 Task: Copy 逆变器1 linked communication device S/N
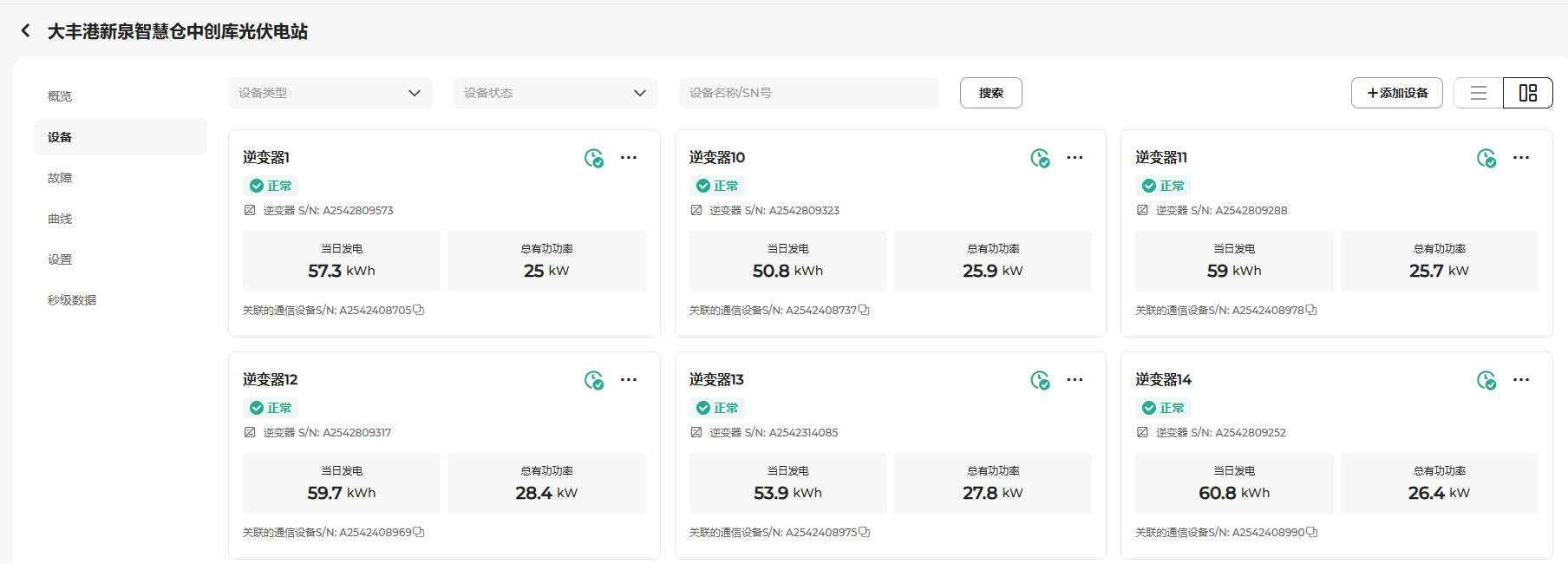pyautogui.click(x=419, y=310)
